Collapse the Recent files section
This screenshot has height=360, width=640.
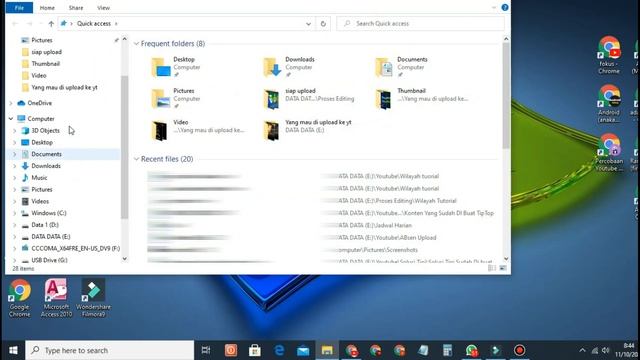coord(136,159)
